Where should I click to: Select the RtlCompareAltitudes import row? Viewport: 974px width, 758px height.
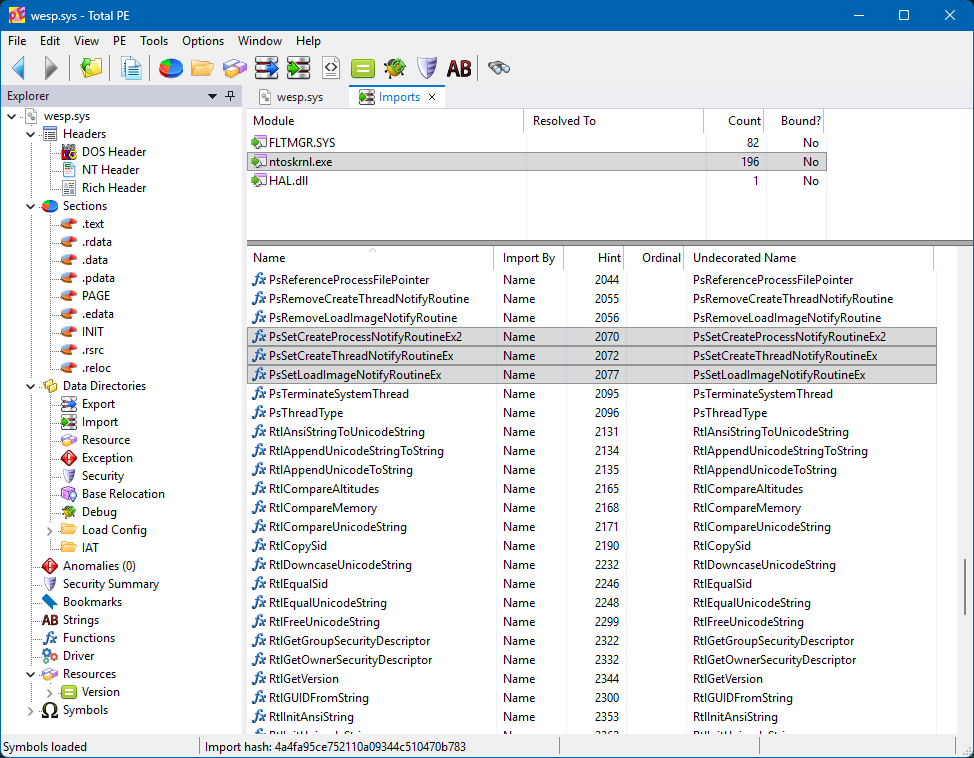[591, 489]
